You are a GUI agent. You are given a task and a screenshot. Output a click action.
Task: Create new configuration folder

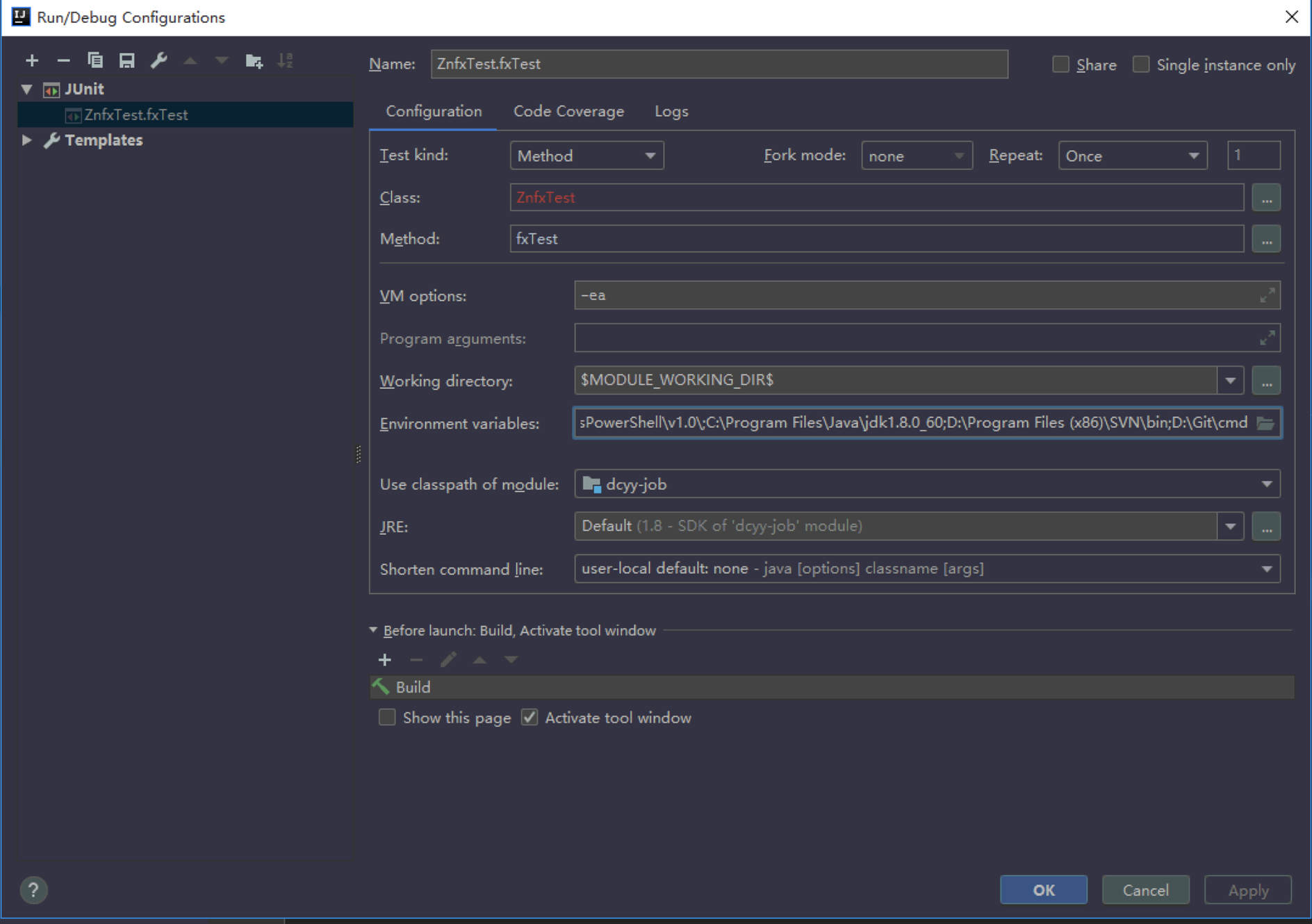(x=254, y=61)
